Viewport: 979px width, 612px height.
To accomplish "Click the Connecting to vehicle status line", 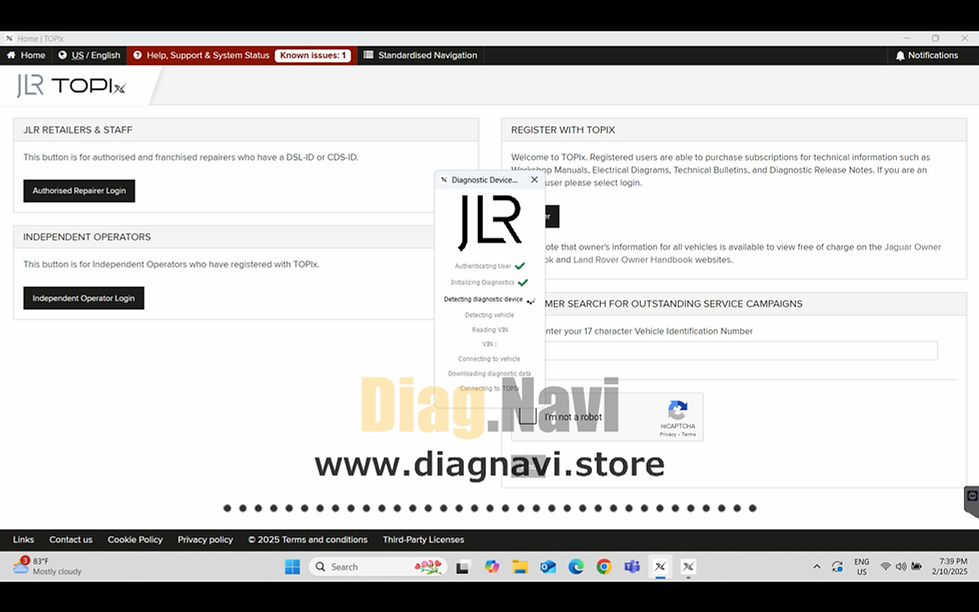I will (490, 358).
